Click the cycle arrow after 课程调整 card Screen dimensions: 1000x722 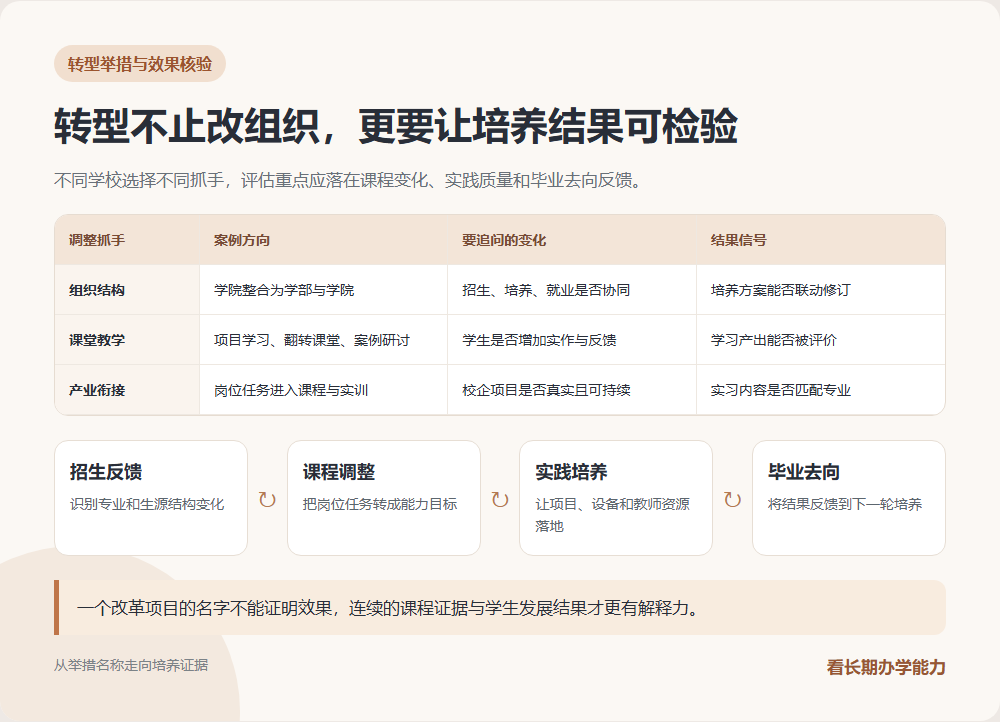pyautogui.click(x=500, y=499)
